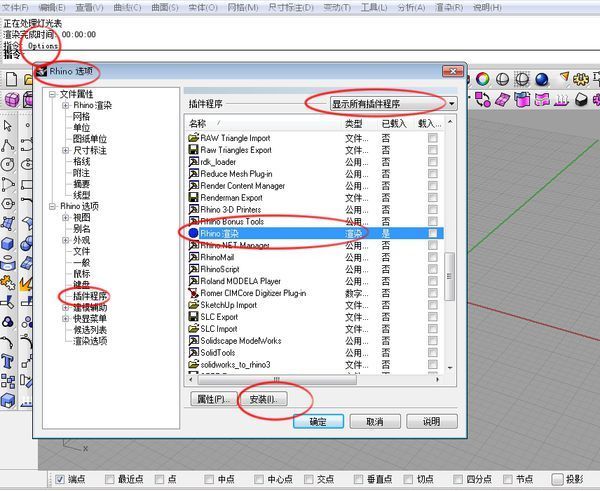Toggle load checkbox for SolidTools row
This screenshot has height=491, width=600.
pyautogui.click(x=433, y=352)
